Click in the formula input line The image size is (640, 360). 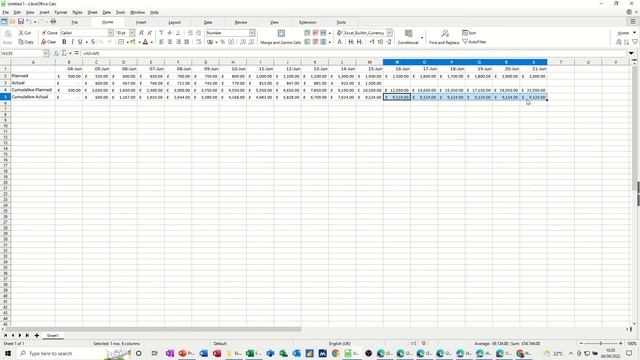pos(354,53)
